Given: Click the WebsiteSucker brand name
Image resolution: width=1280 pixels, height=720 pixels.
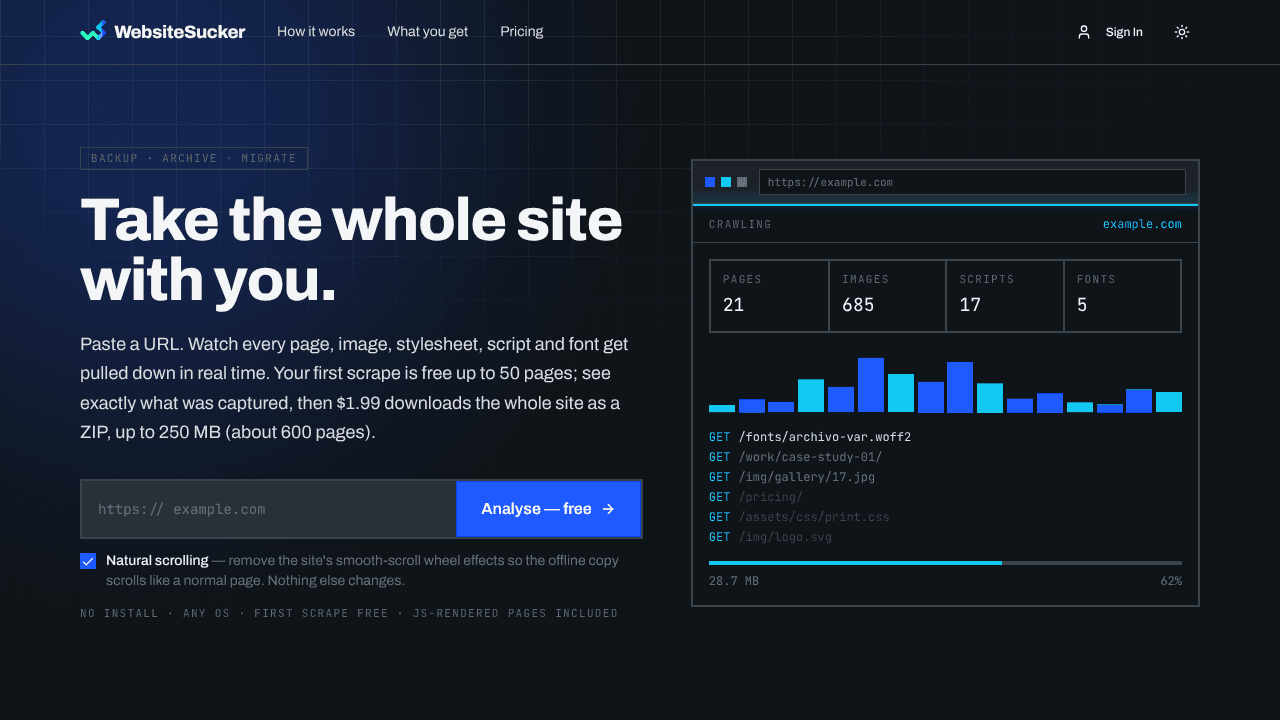Looking at the screenshot, I should (x=180, y=32).
